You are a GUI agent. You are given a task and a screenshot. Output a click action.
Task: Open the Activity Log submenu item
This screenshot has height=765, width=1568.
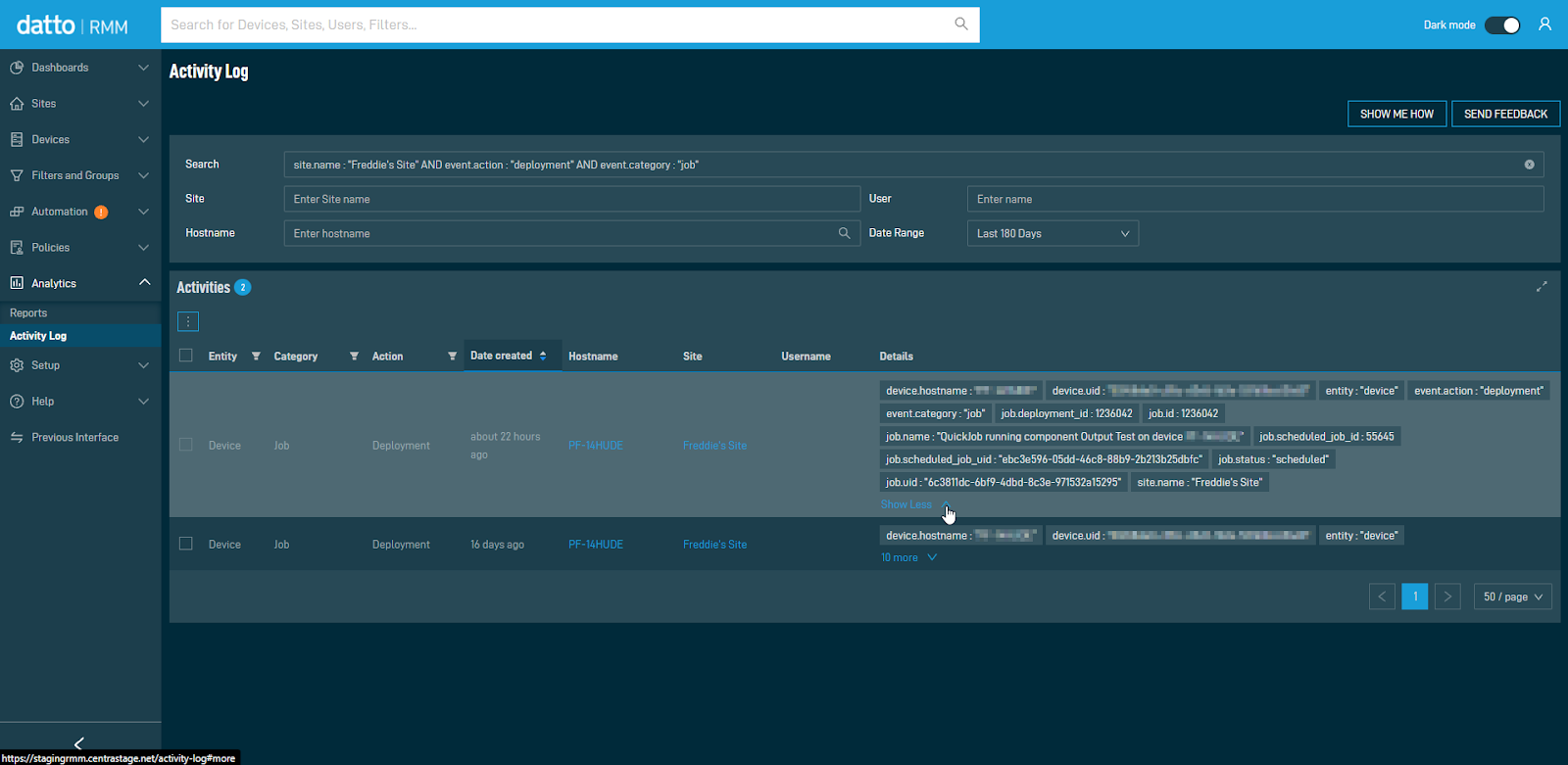click(80, 336)
